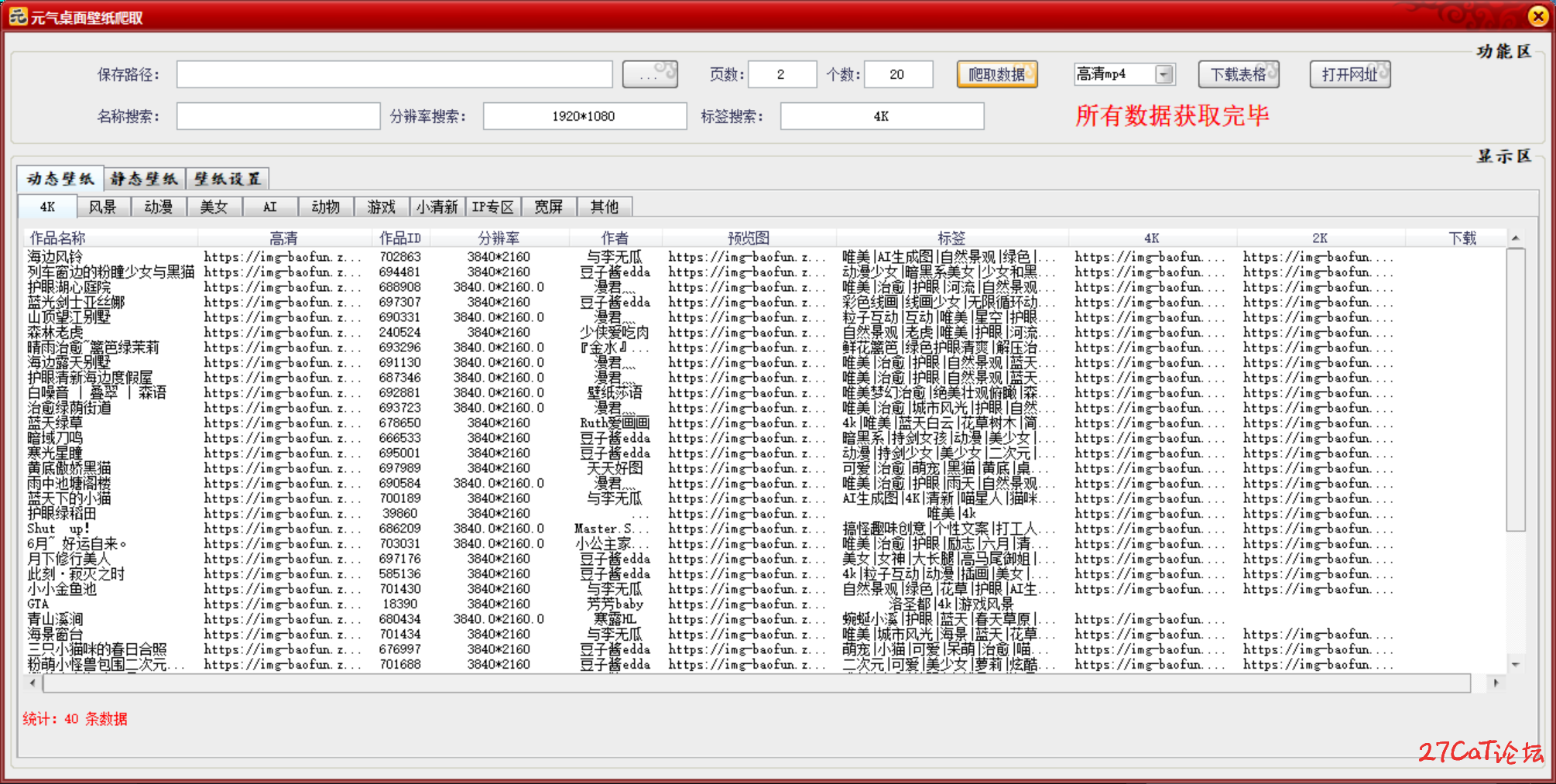Screen dimensions: 1556x784
Task: Click the vertical scrollbar thumb
Action: (x=1516, y=389)
